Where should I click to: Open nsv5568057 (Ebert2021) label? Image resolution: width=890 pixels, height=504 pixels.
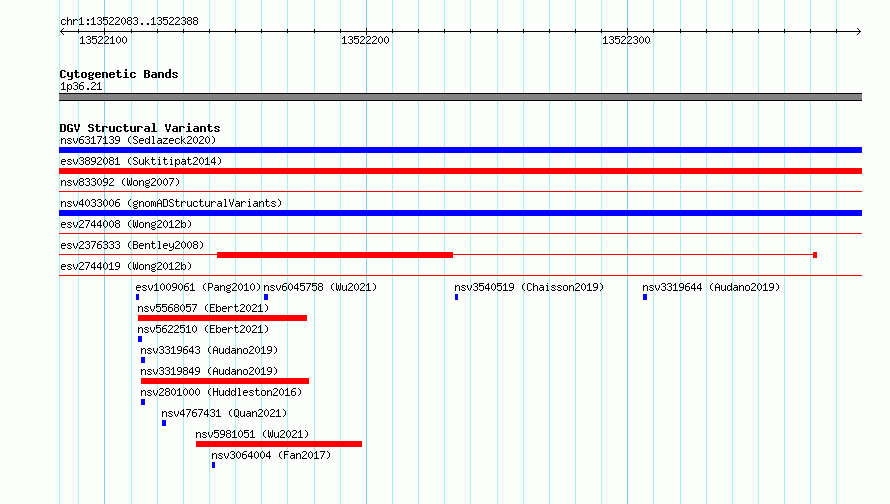pos(203,308)
